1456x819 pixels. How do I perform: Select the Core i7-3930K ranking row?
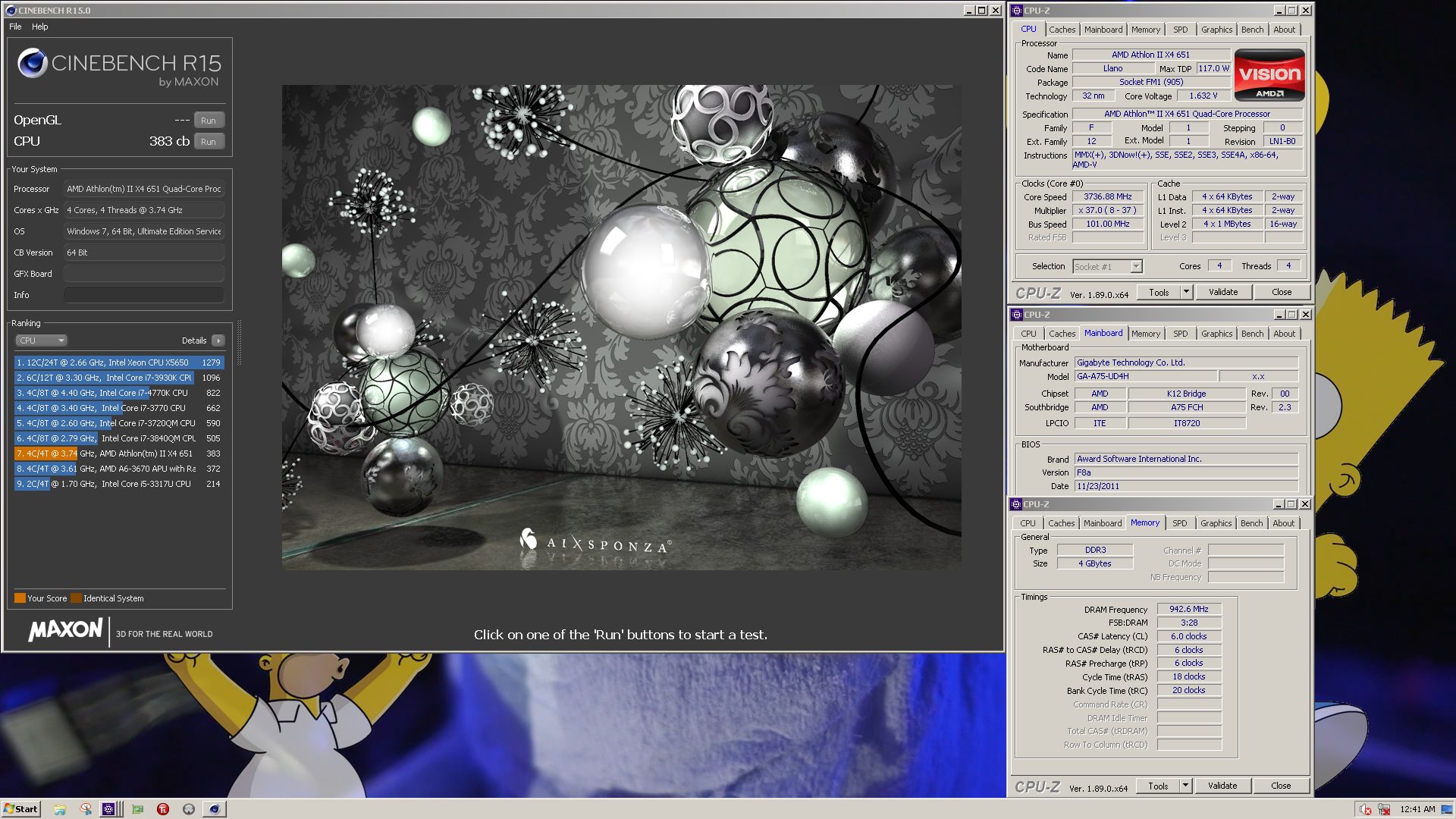pos(119,378)
